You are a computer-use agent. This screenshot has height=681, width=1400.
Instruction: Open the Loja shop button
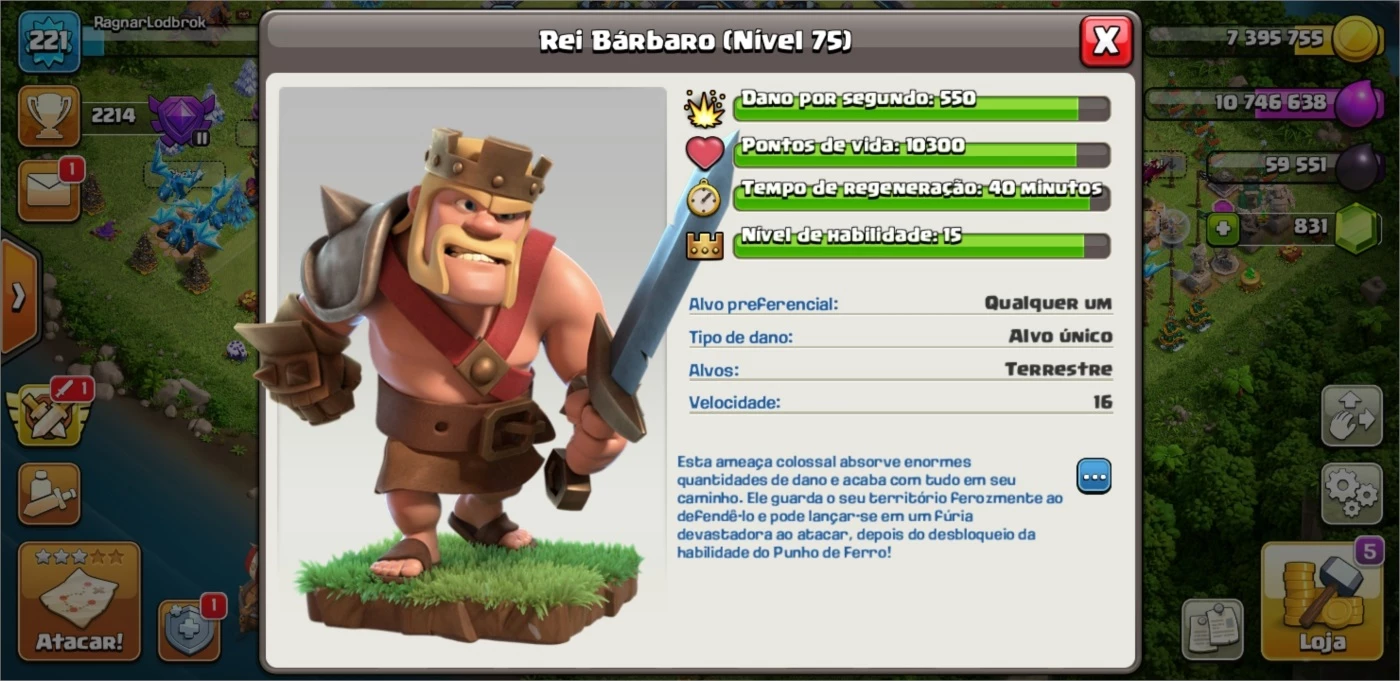tap(1322, 601)
